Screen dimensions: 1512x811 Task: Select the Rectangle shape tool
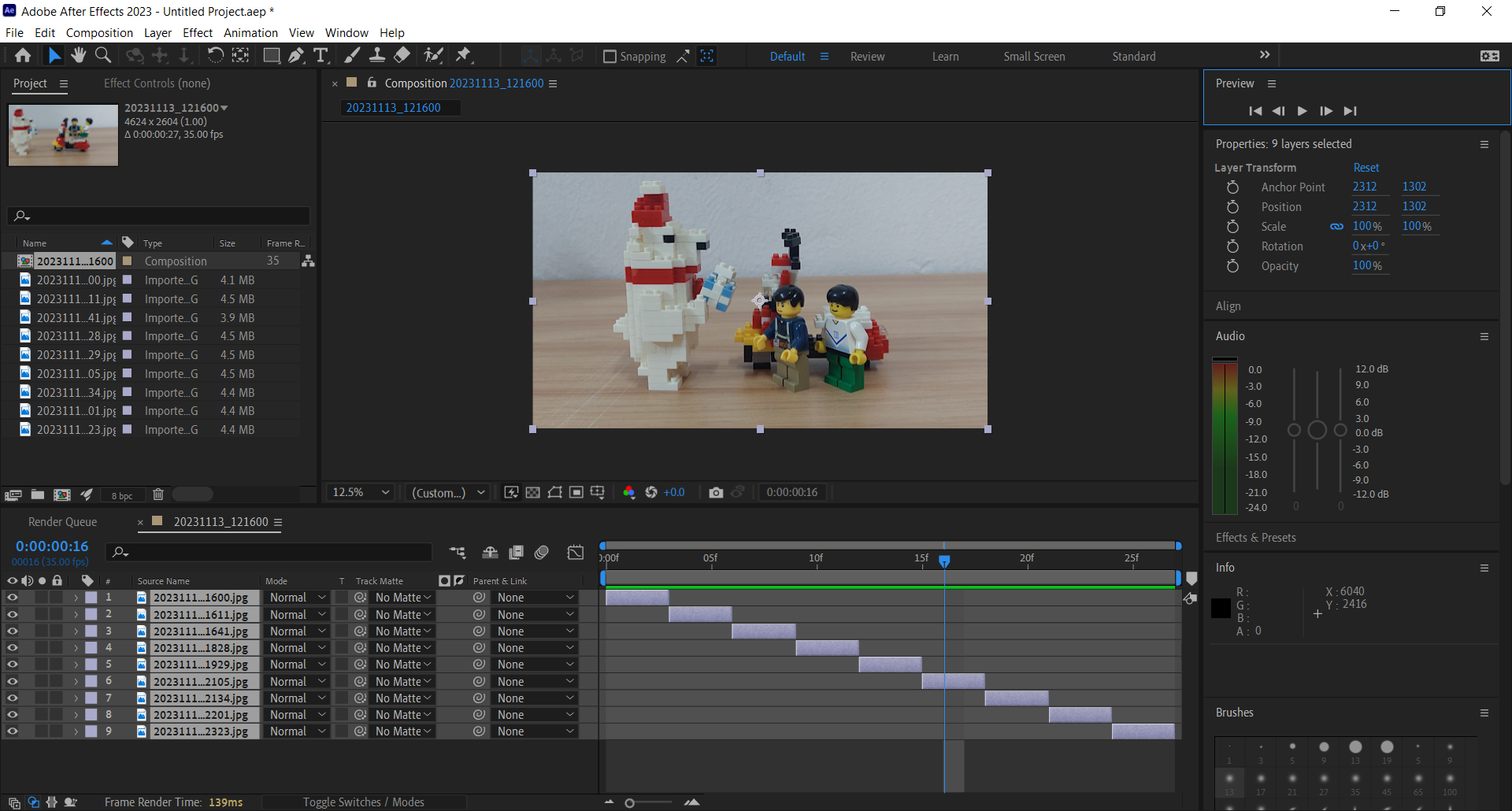(271, 55)
